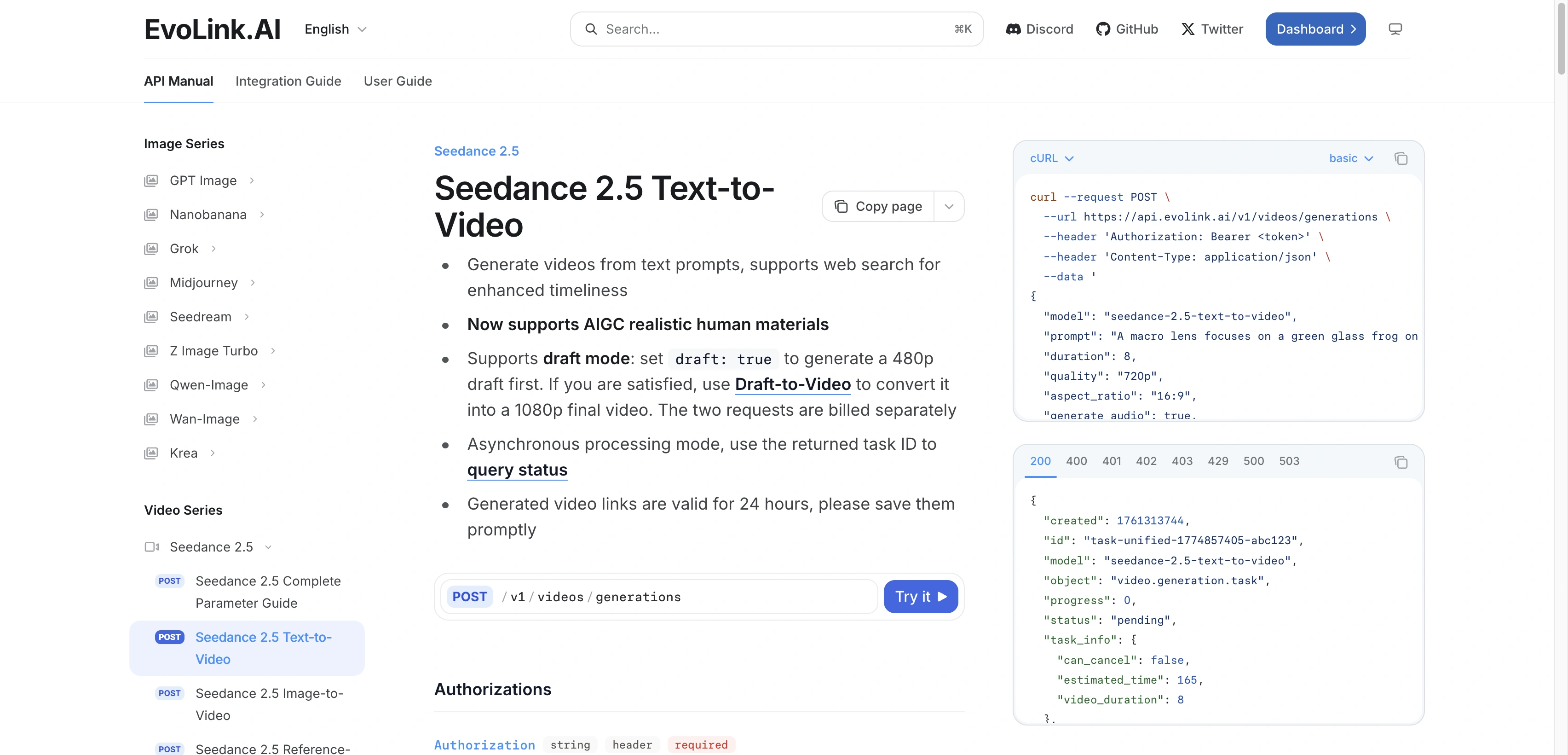This screenshot has height=755, width=1568.
Task: Click the Copy page clipboard icon
Action: point(841,206)
